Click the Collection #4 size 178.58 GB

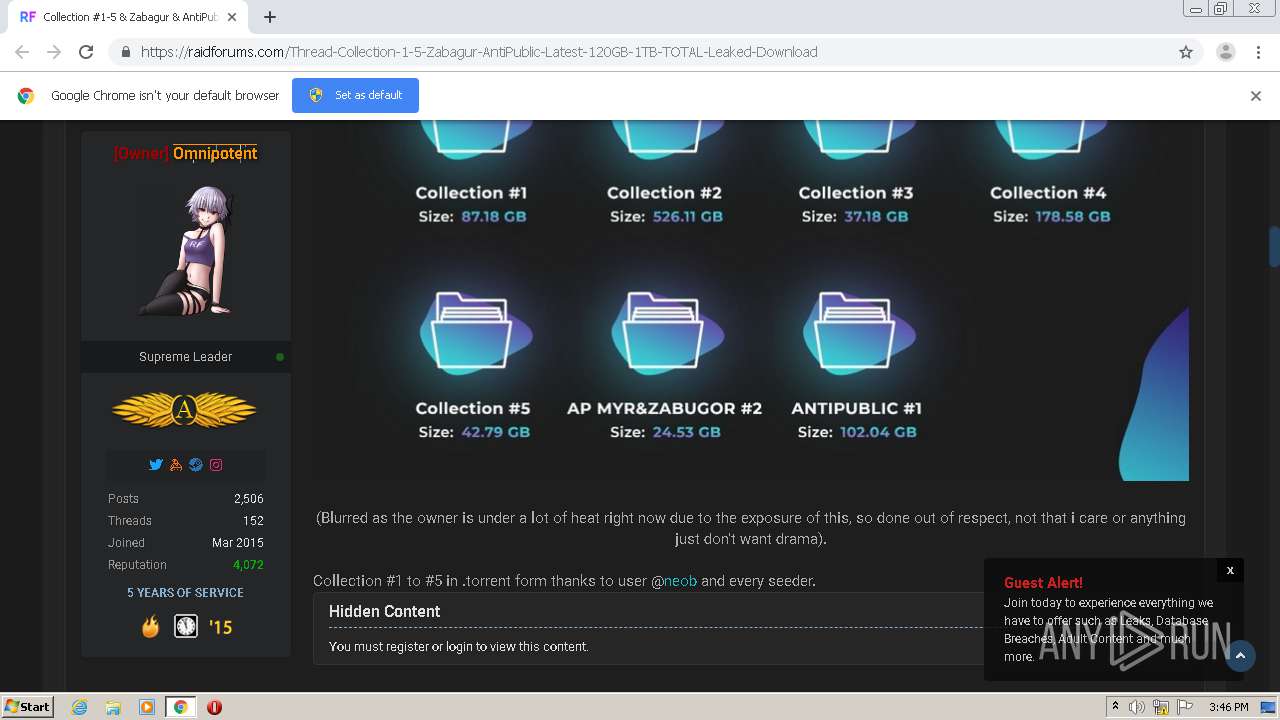[x=1072, y=216]
